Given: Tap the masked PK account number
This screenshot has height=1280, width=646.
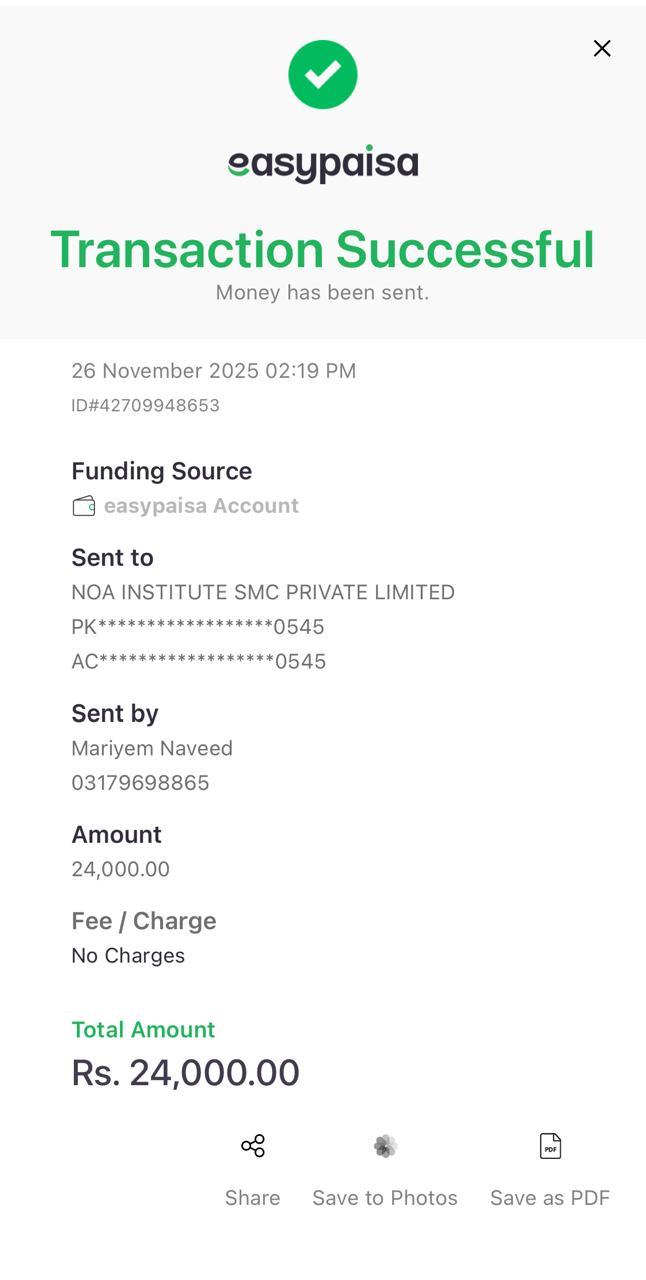Looking at the screenshot, I should click(198, 627).
